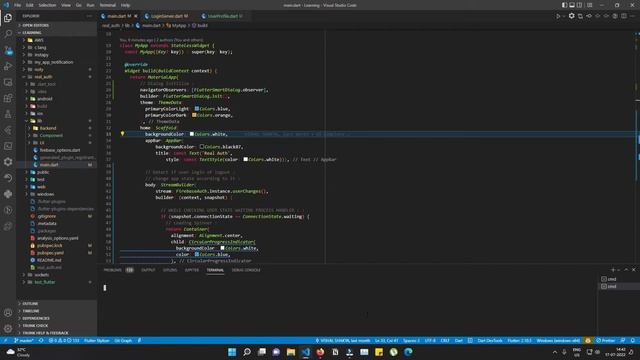Image resolution: width=640 pixels, height=360 pixels.
Task: Click the blue color swatch on primaryColorLight line
Action: (x=197, y=109)
